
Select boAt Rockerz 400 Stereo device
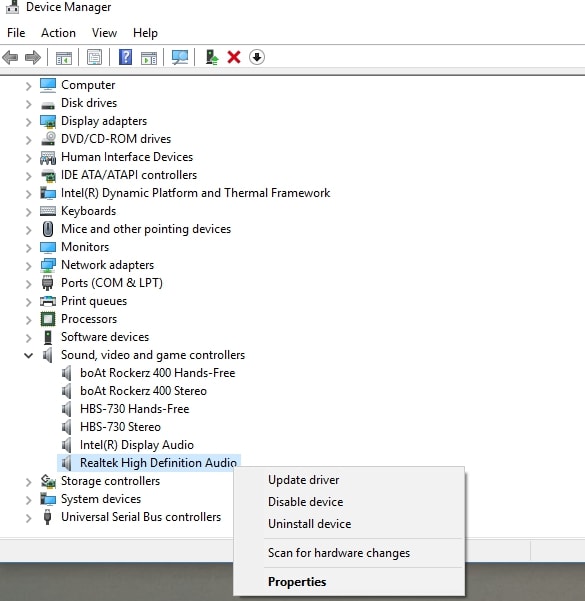click(x=143, y=391)
